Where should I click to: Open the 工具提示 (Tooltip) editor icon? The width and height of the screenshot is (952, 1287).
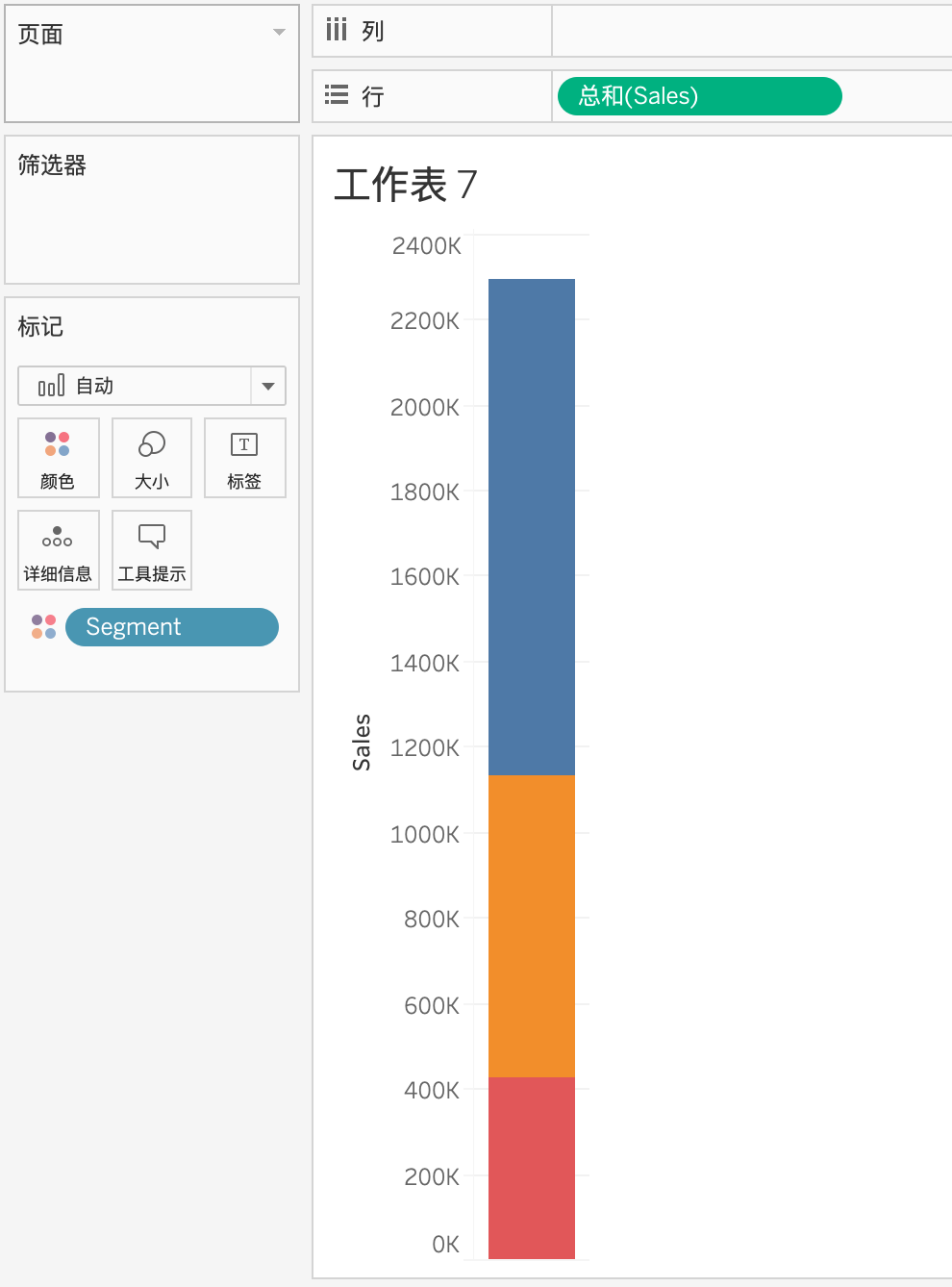click(151, 550)
